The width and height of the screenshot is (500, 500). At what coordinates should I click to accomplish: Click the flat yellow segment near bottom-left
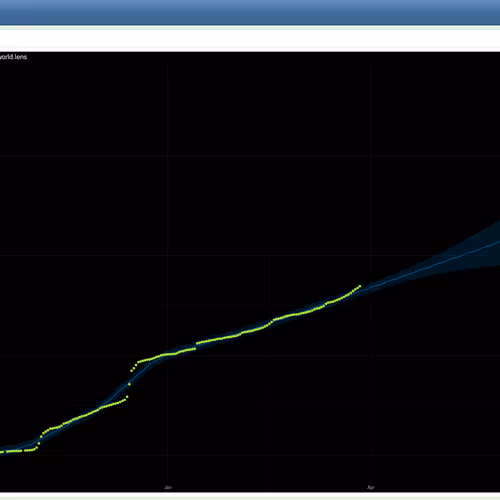click(x=18, y=451)
